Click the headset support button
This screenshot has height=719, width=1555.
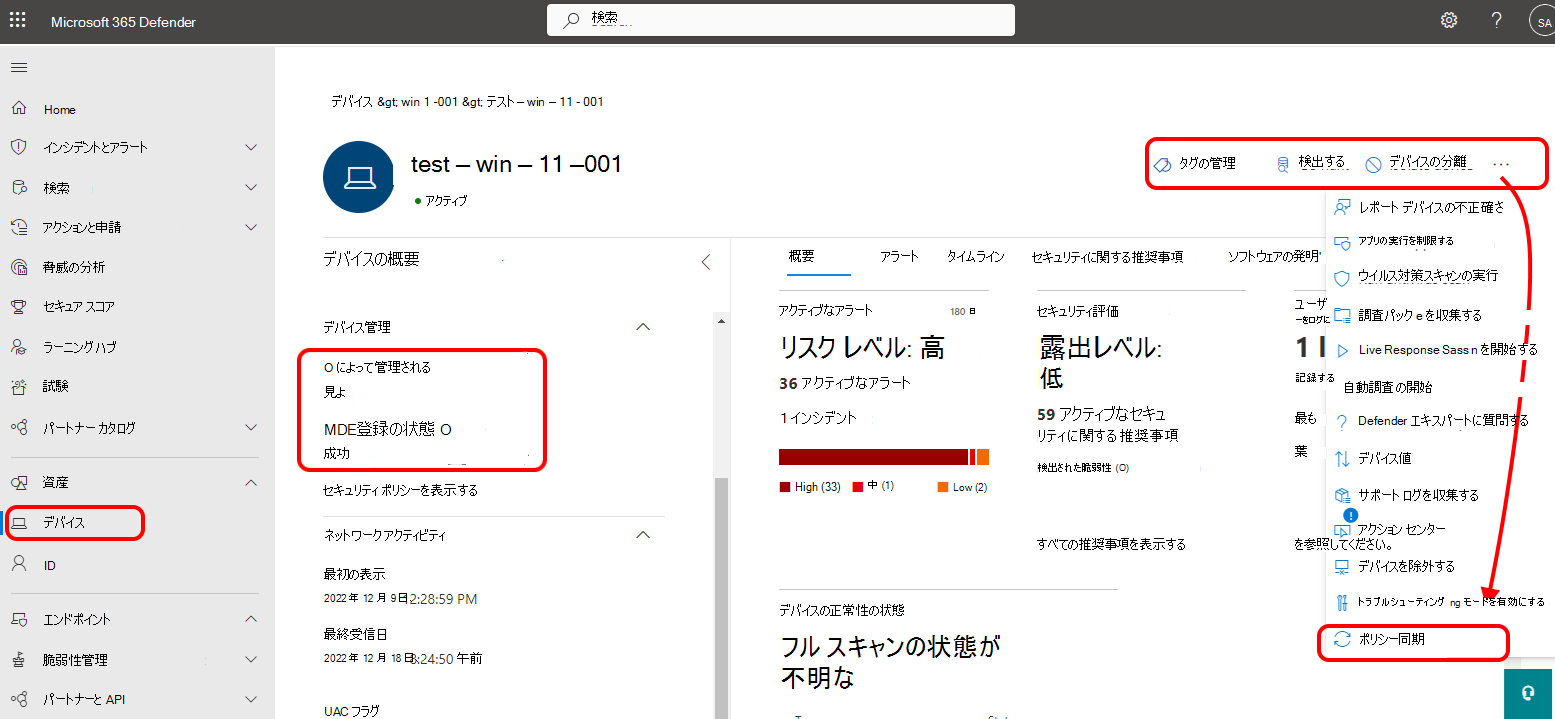pyautogui.click(x=1528, y=694)
